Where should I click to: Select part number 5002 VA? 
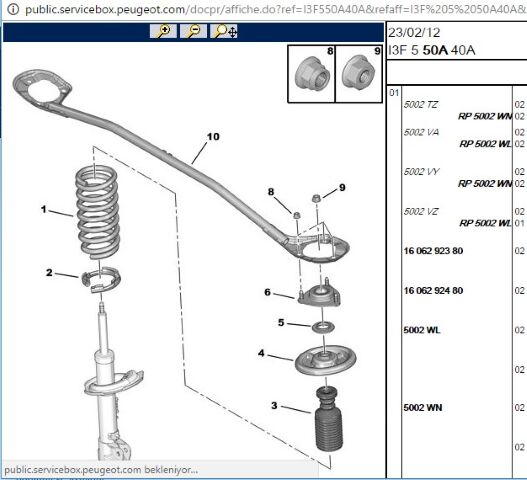421,132
